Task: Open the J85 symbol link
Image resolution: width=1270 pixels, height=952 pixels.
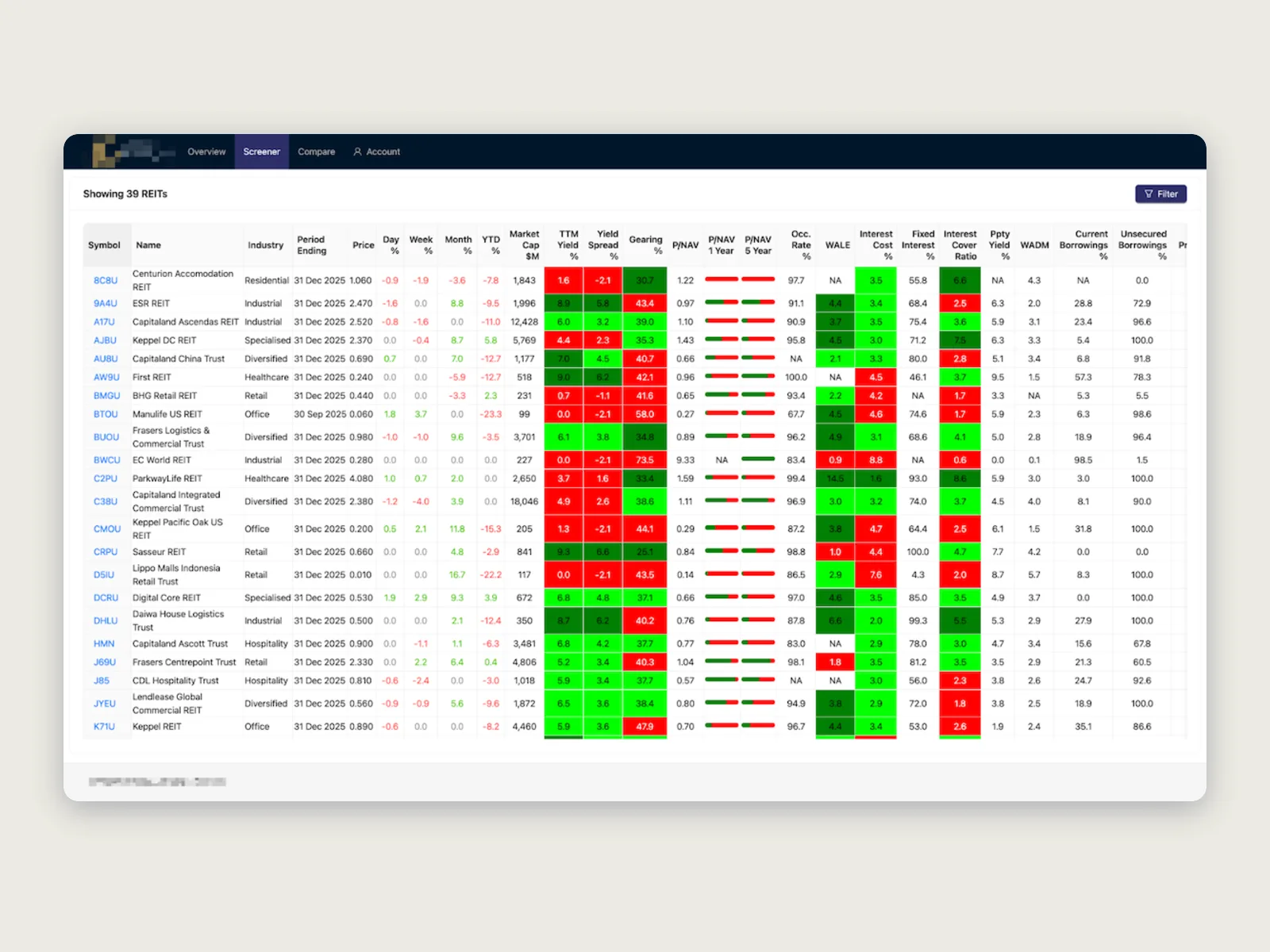Action: tap(102, 681)
